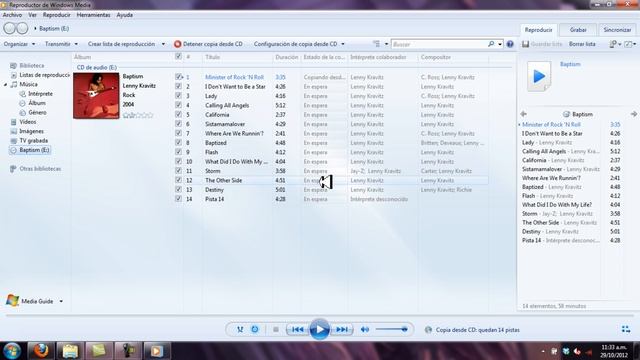
Task: Uncheck track 8 Baptized
Action: click(178, 142)
